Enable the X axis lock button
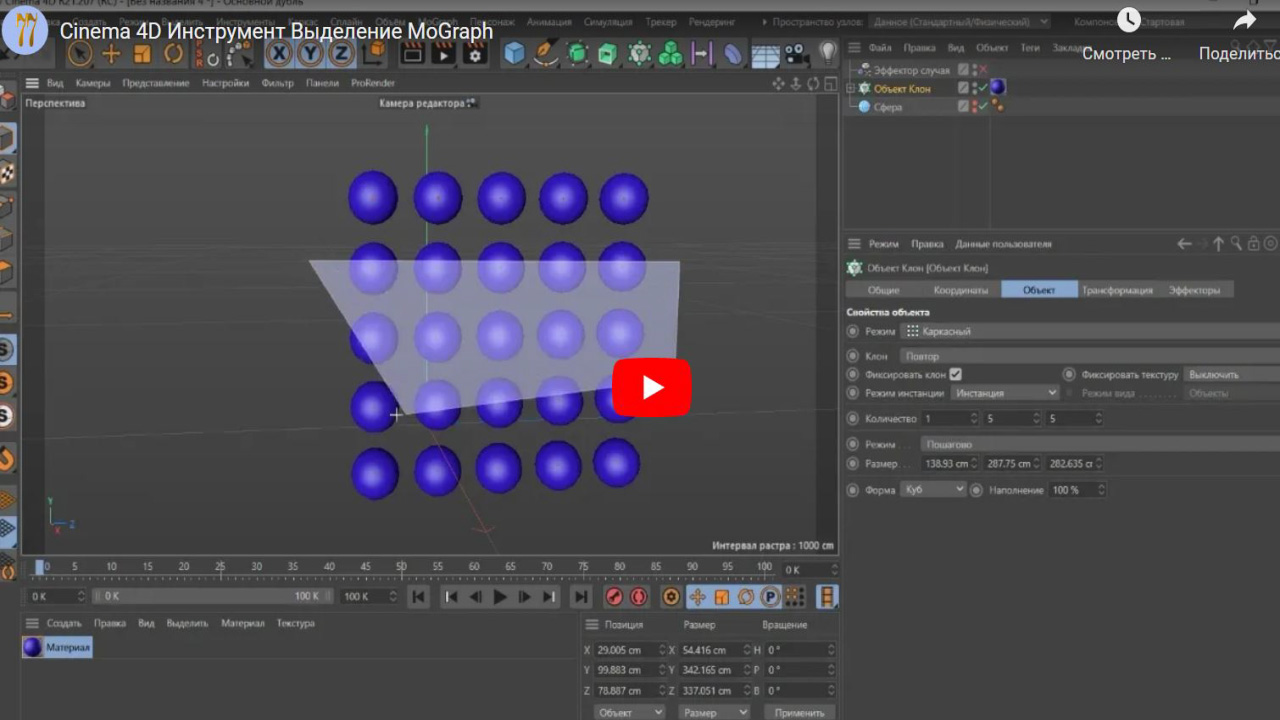This screenshot has width=1280, height=720. (277, 54)
